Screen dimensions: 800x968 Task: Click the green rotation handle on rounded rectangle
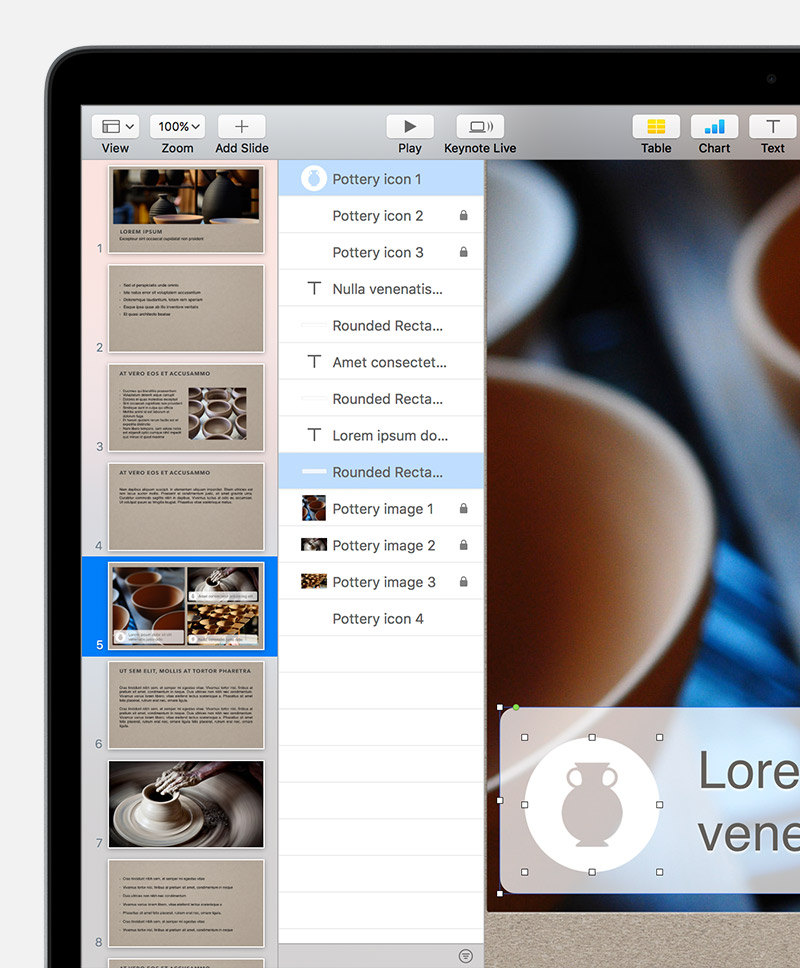point(516,707)
